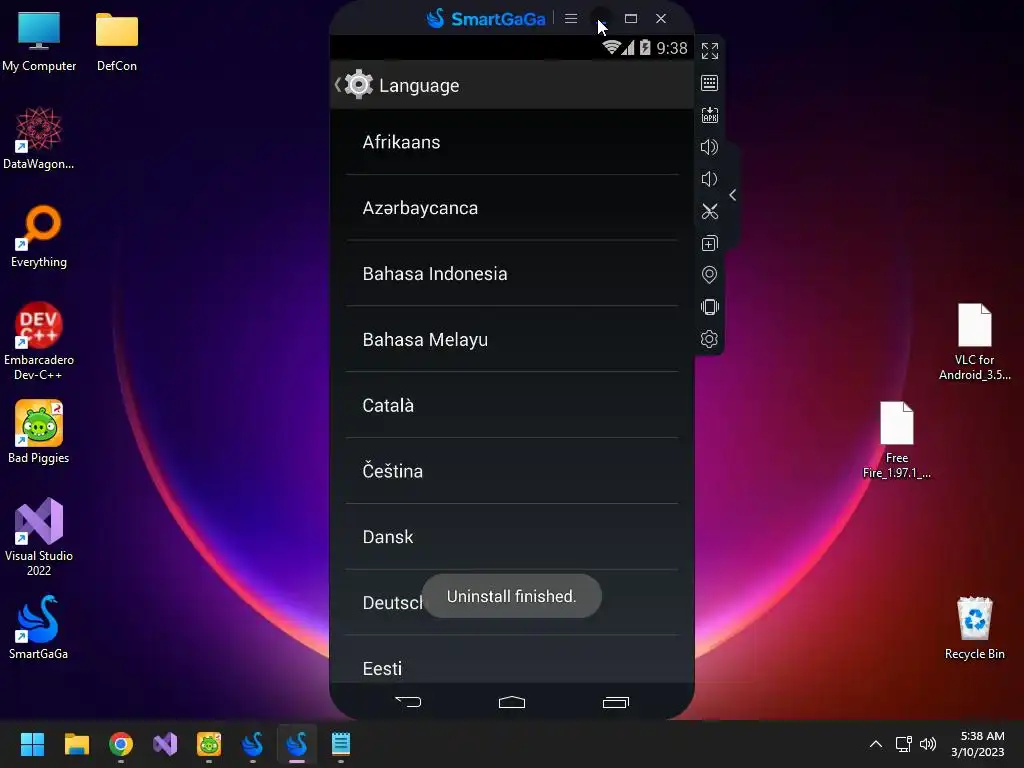1024x768 pixels.
Task: Open emulator settings gear in the sidebar
Action: [709, 339]
